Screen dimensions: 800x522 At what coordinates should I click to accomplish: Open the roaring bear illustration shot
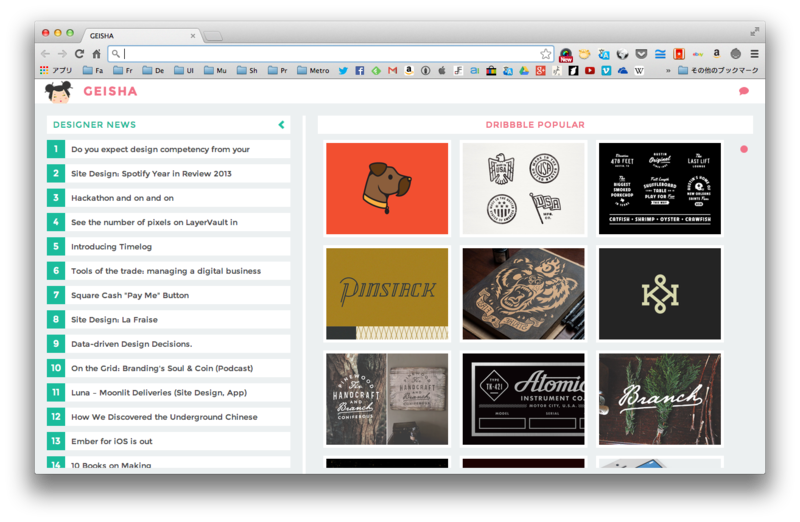[523, 294]
